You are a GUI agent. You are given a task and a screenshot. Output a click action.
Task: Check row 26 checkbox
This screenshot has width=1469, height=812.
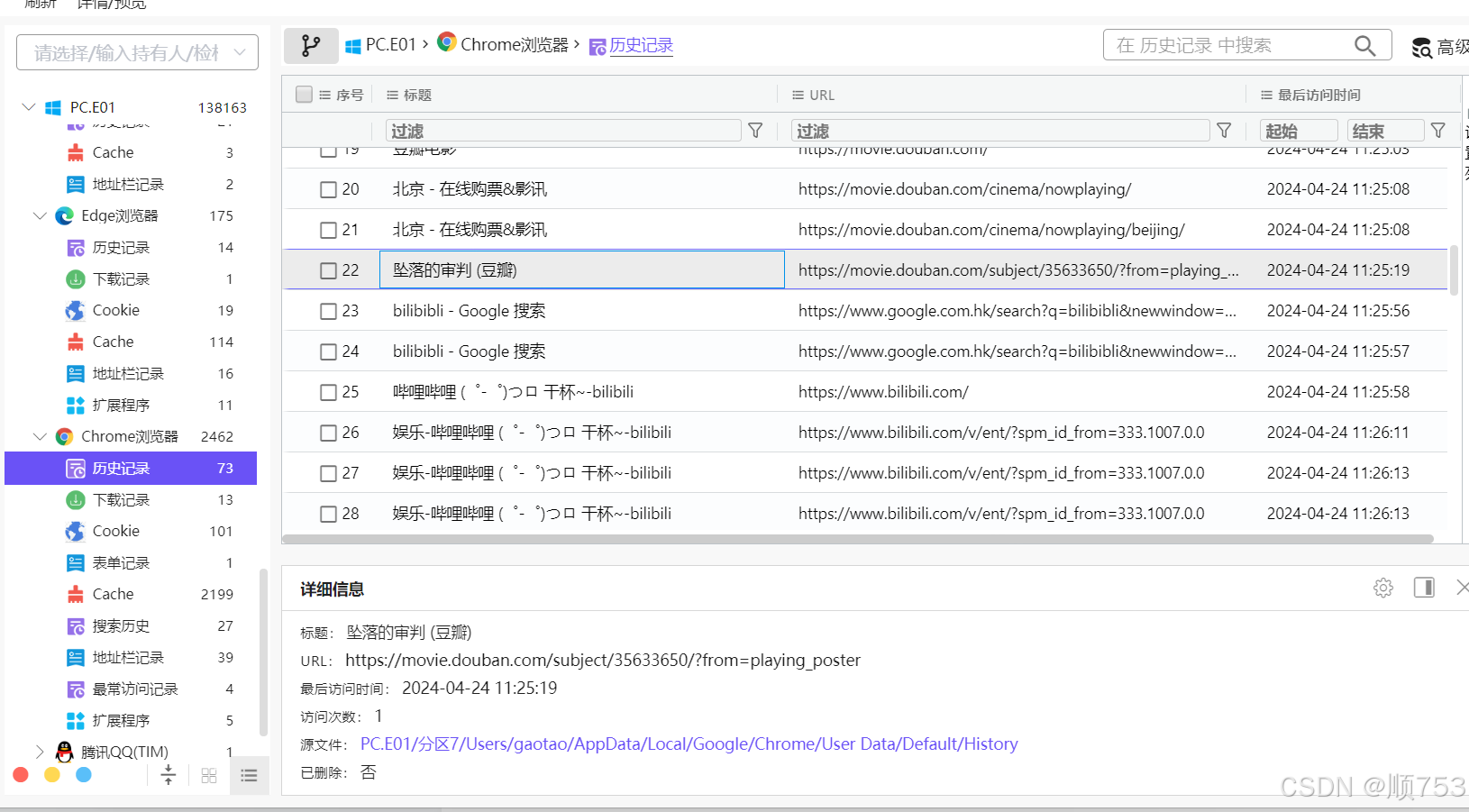coord(328,433)
